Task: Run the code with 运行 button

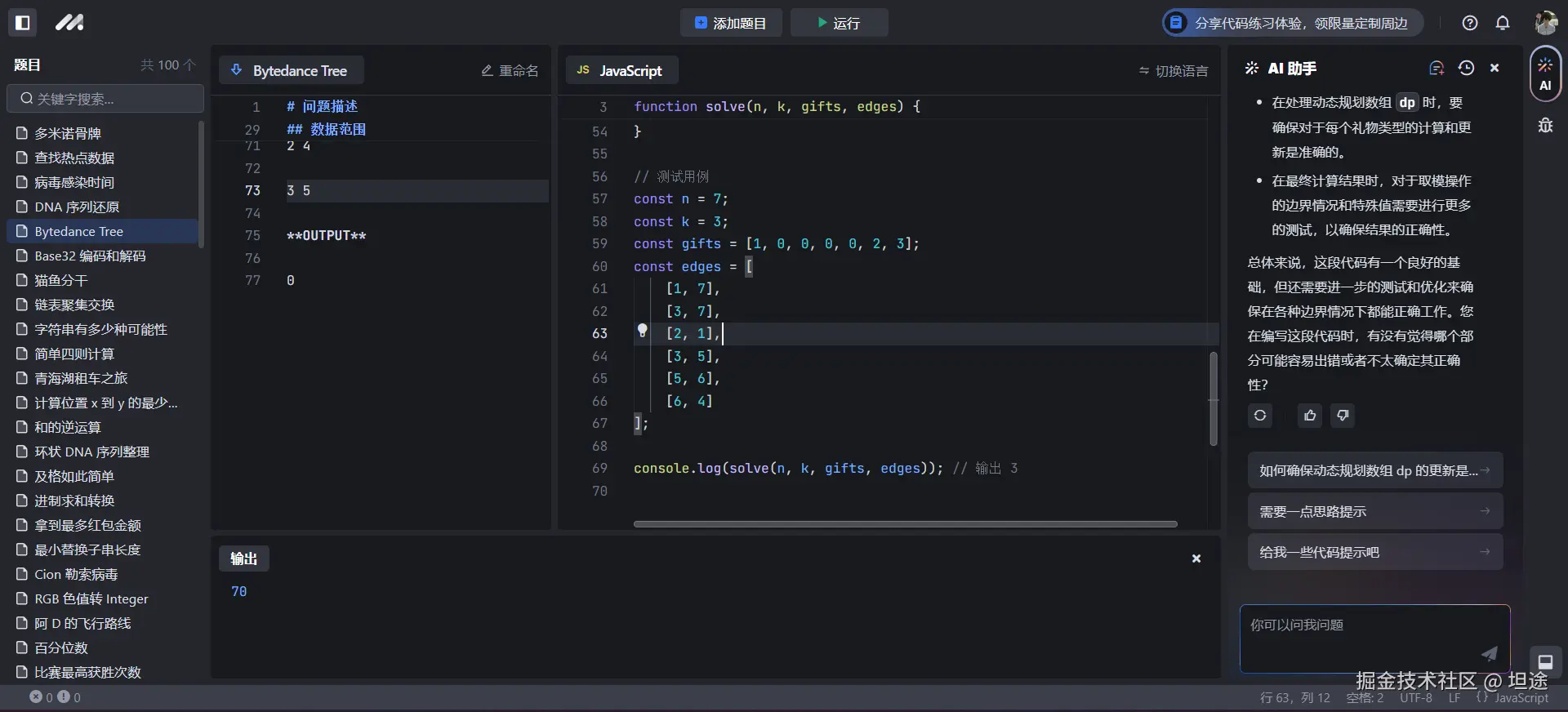Action: tap(839, 23)
